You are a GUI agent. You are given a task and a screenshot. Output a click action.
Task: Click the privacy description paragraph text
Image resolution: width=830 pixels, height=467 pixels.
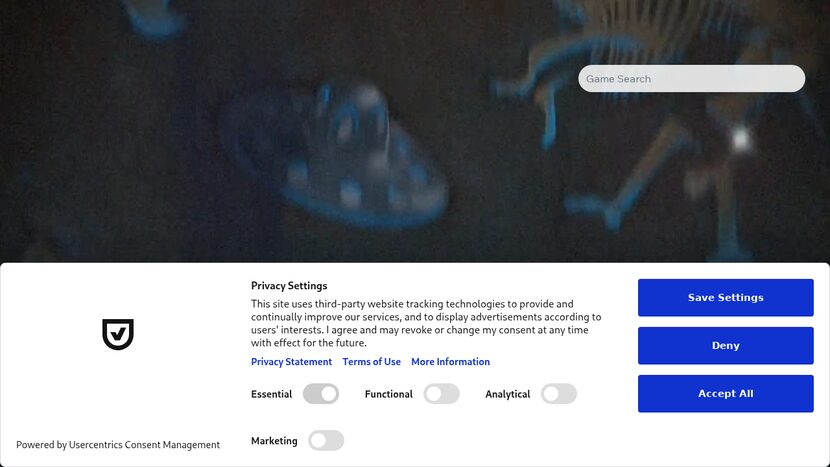[426, 324]
